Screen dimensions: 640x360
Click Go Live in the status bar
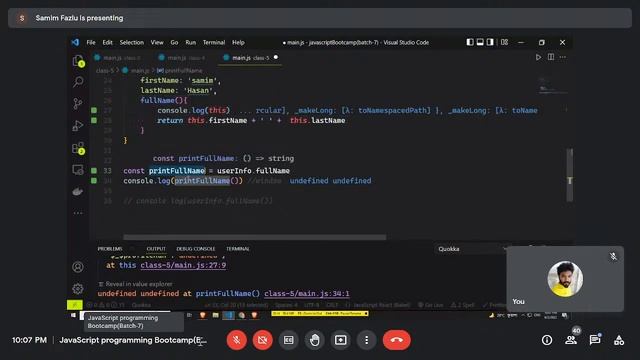pyautogui.click(x=431, y=305)
